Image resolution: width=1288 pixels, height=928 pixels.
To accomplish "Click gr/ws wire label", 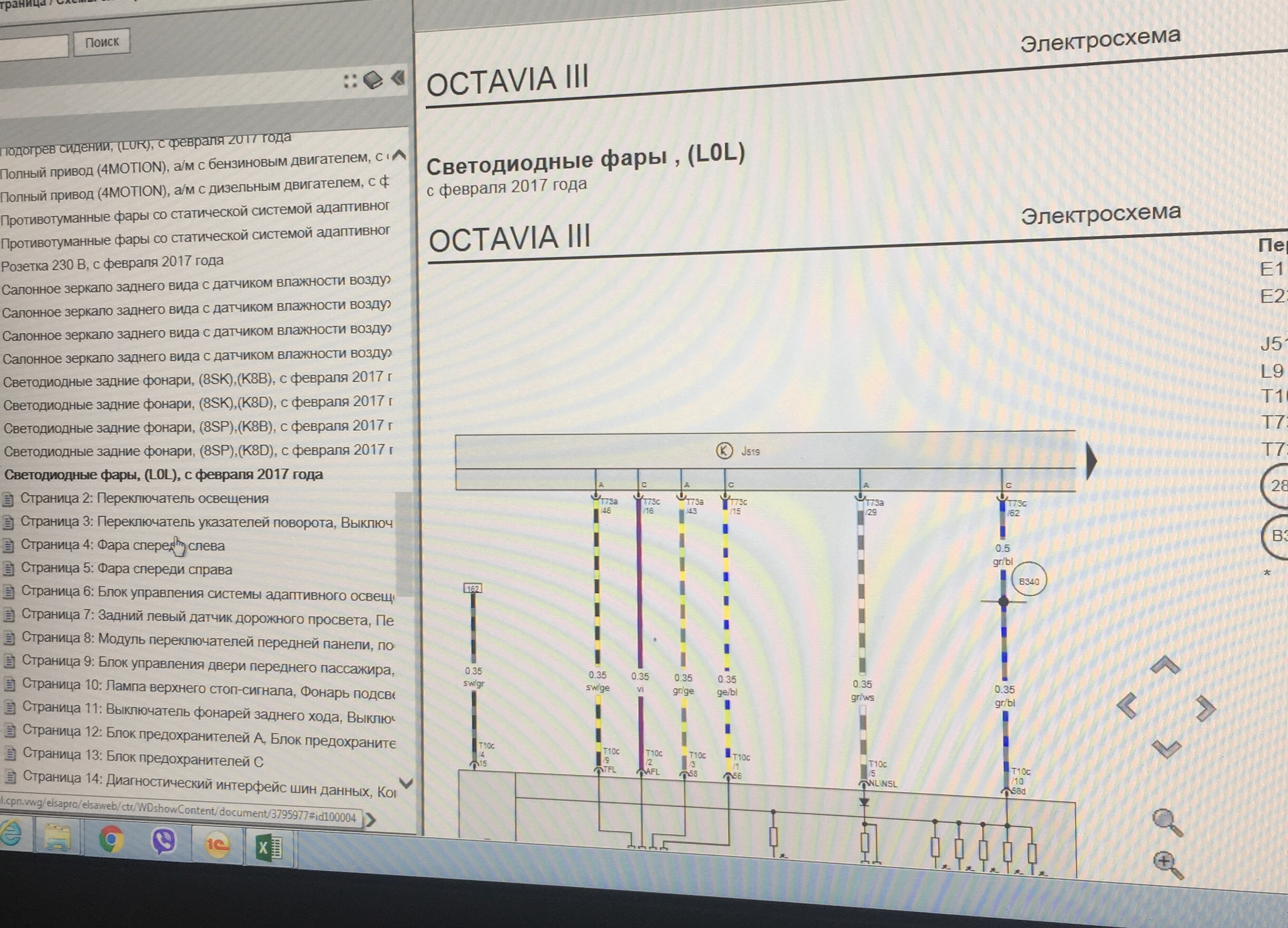I will (x=862, y=698).
